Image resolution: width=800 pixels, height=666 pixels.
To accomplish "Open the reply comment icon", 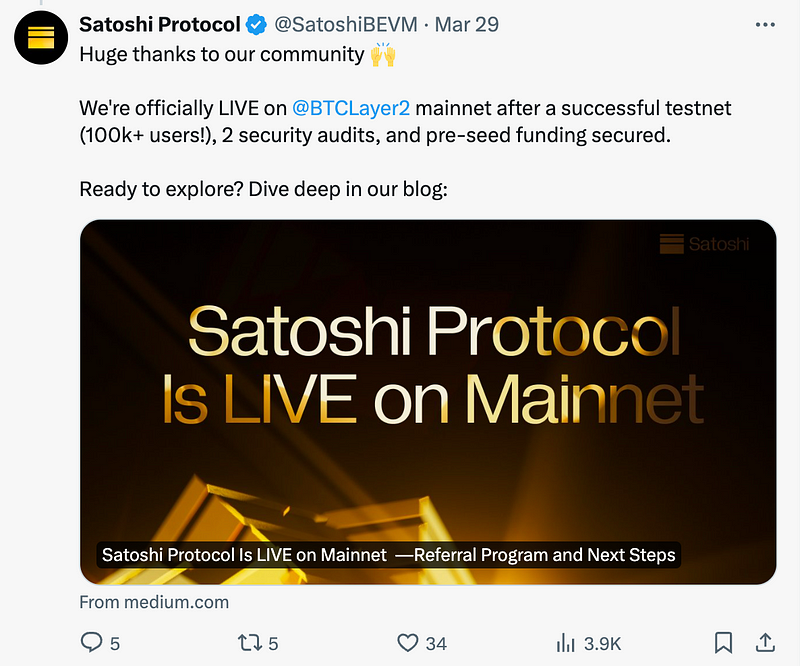I will click(x=91, y=643).
